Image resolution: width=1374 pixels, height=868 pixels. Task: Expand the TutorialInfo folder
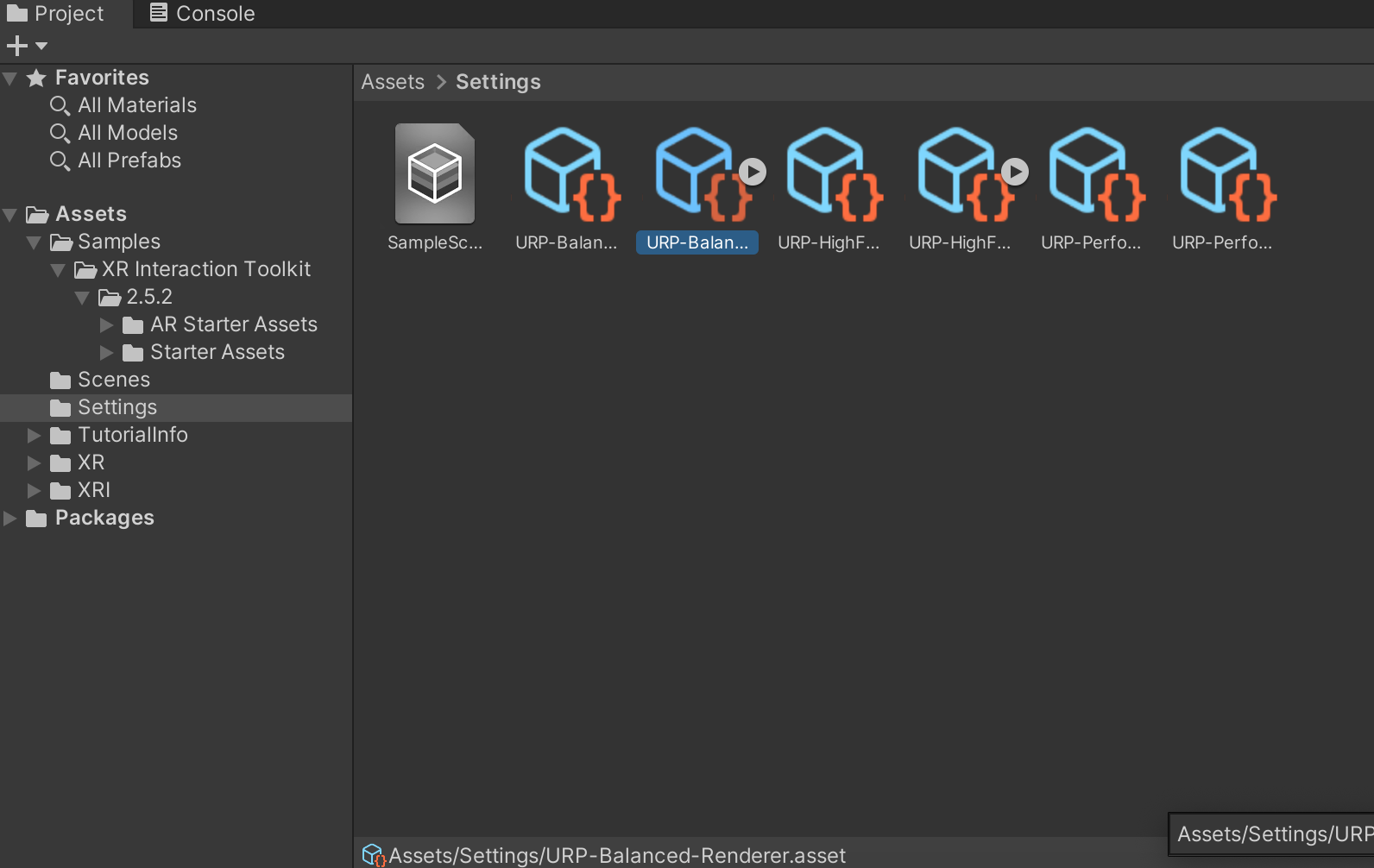(x=35, y=436)
